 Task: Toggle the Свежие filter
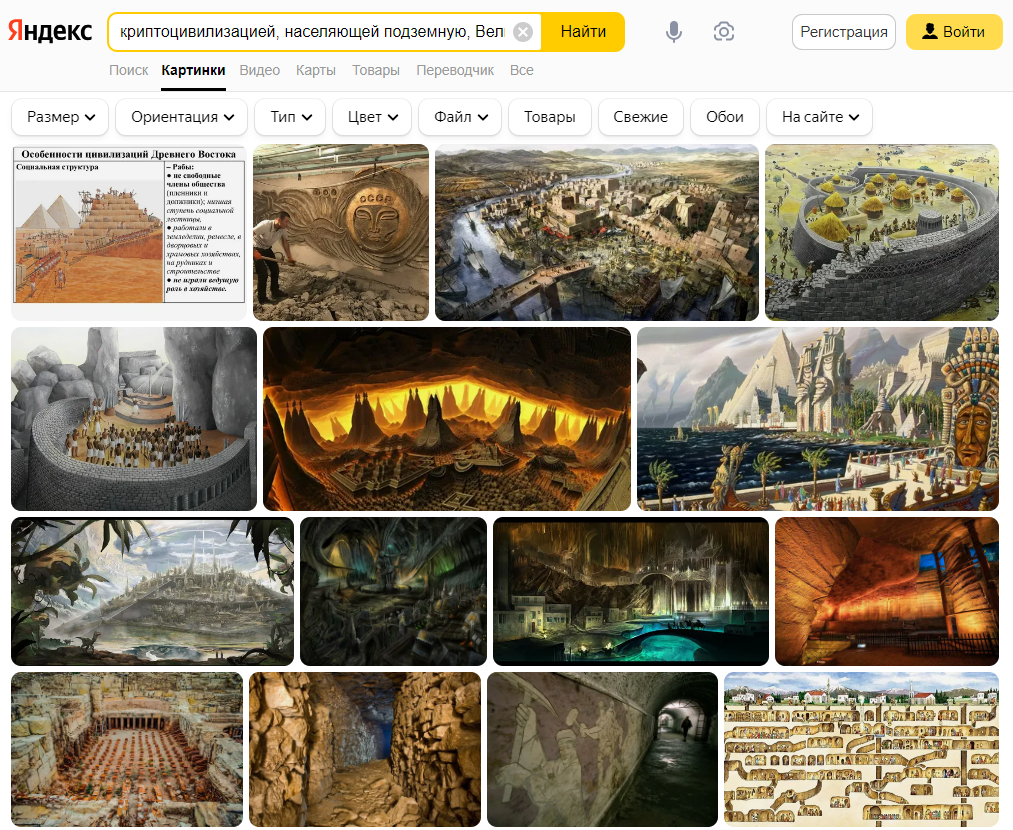(640, 117)
